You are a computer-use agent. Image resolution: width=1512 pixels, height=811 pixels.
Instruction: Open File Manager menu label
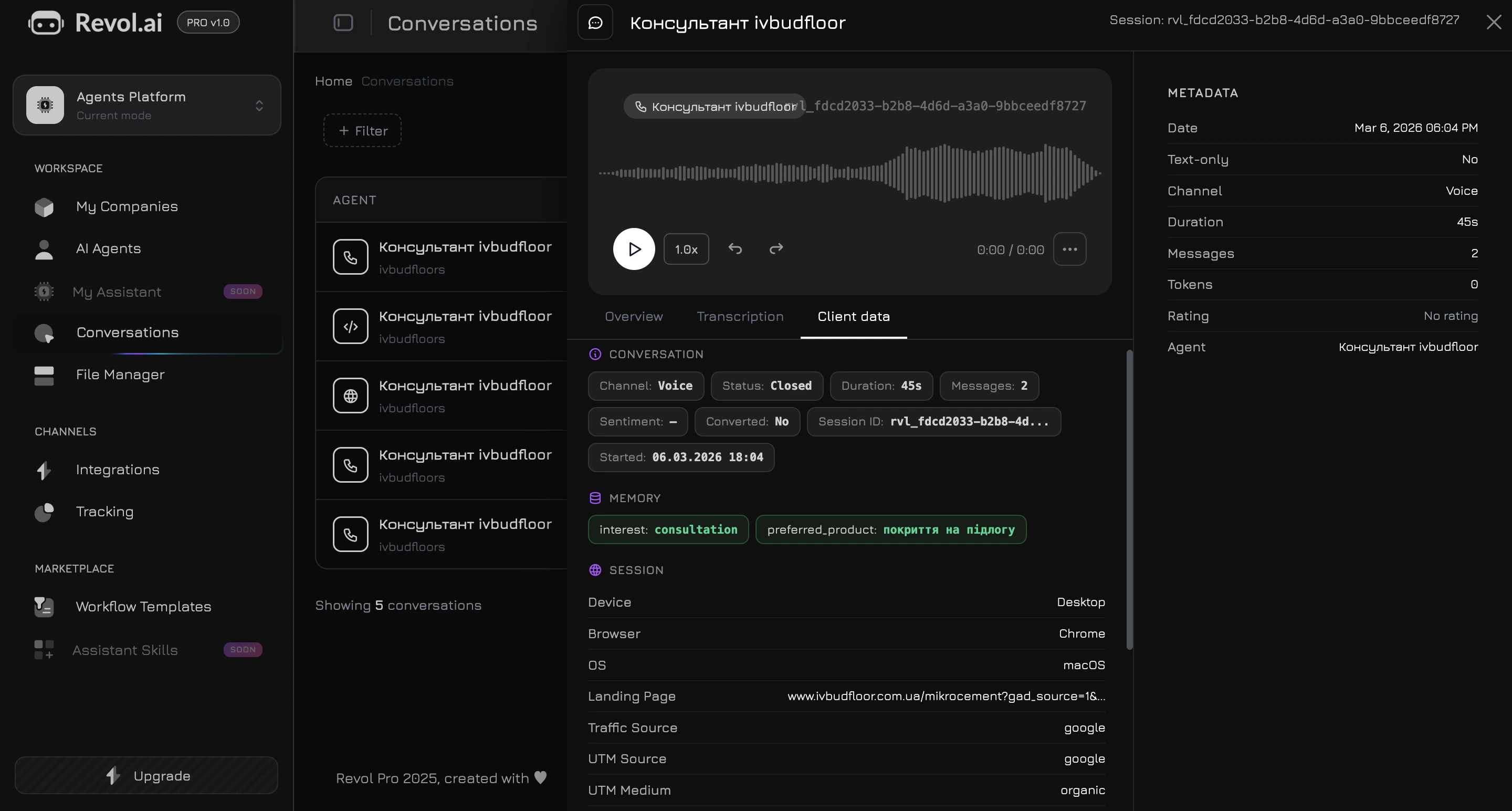tap(120, 375)
